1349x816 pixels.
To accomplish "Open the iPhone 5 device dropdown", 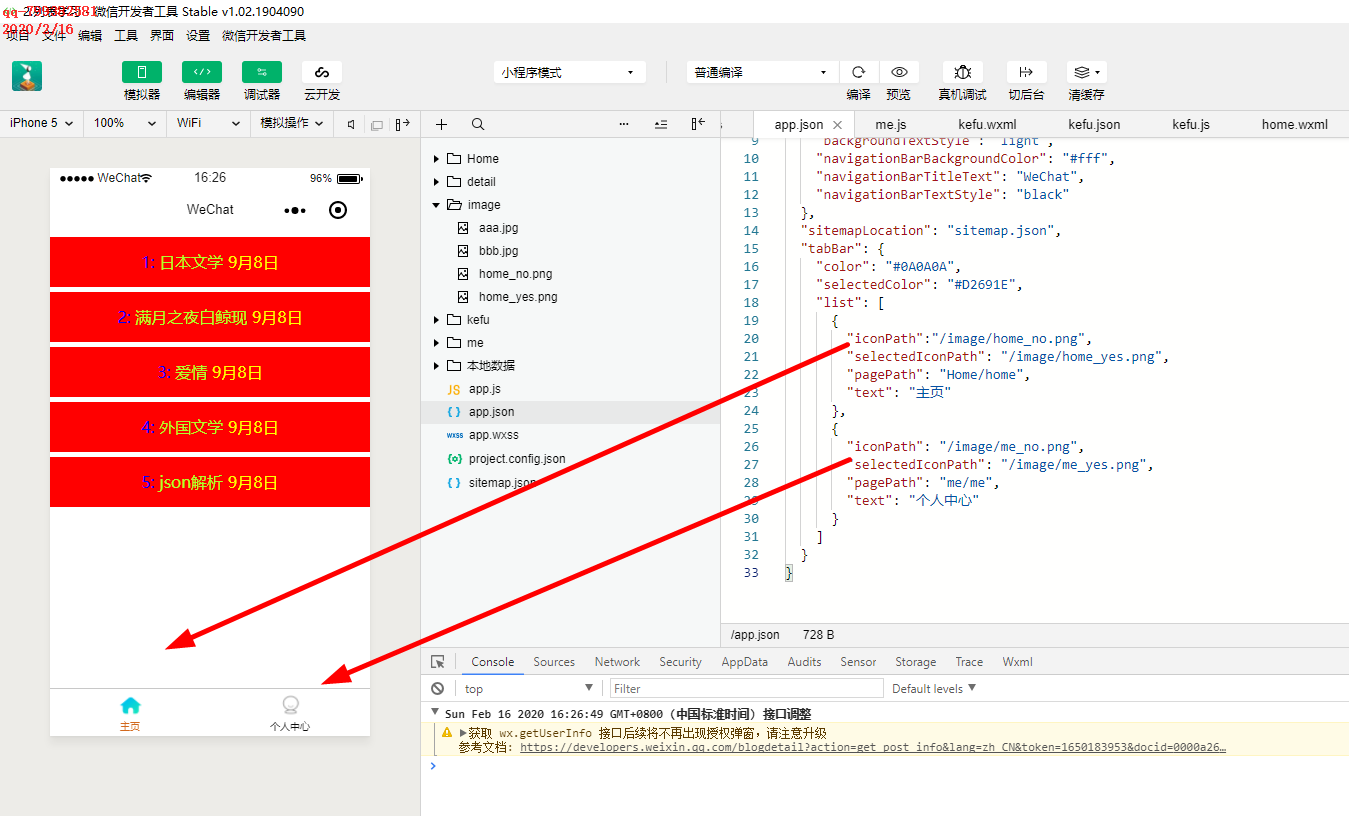I will point(40,123).
